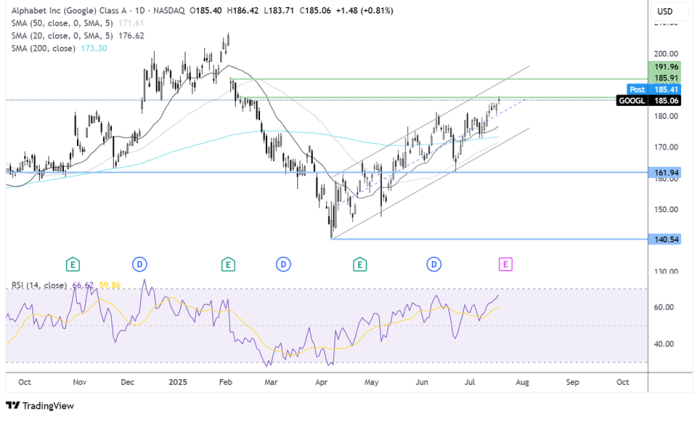Click the dividend D marker near December
The width and height of the screenshot is (700, 427).
140,264
